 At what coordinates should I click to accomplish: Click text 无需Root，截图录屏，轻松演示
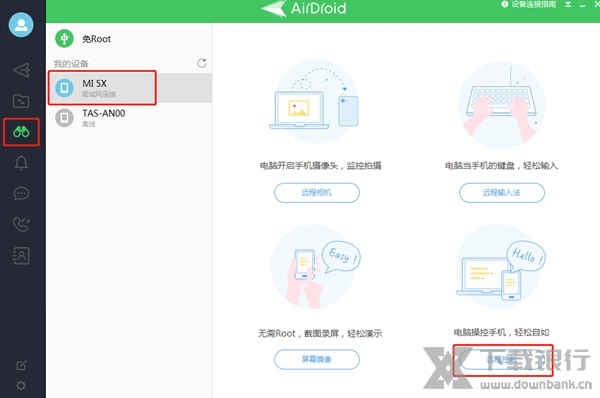click(x=320, y=333)
